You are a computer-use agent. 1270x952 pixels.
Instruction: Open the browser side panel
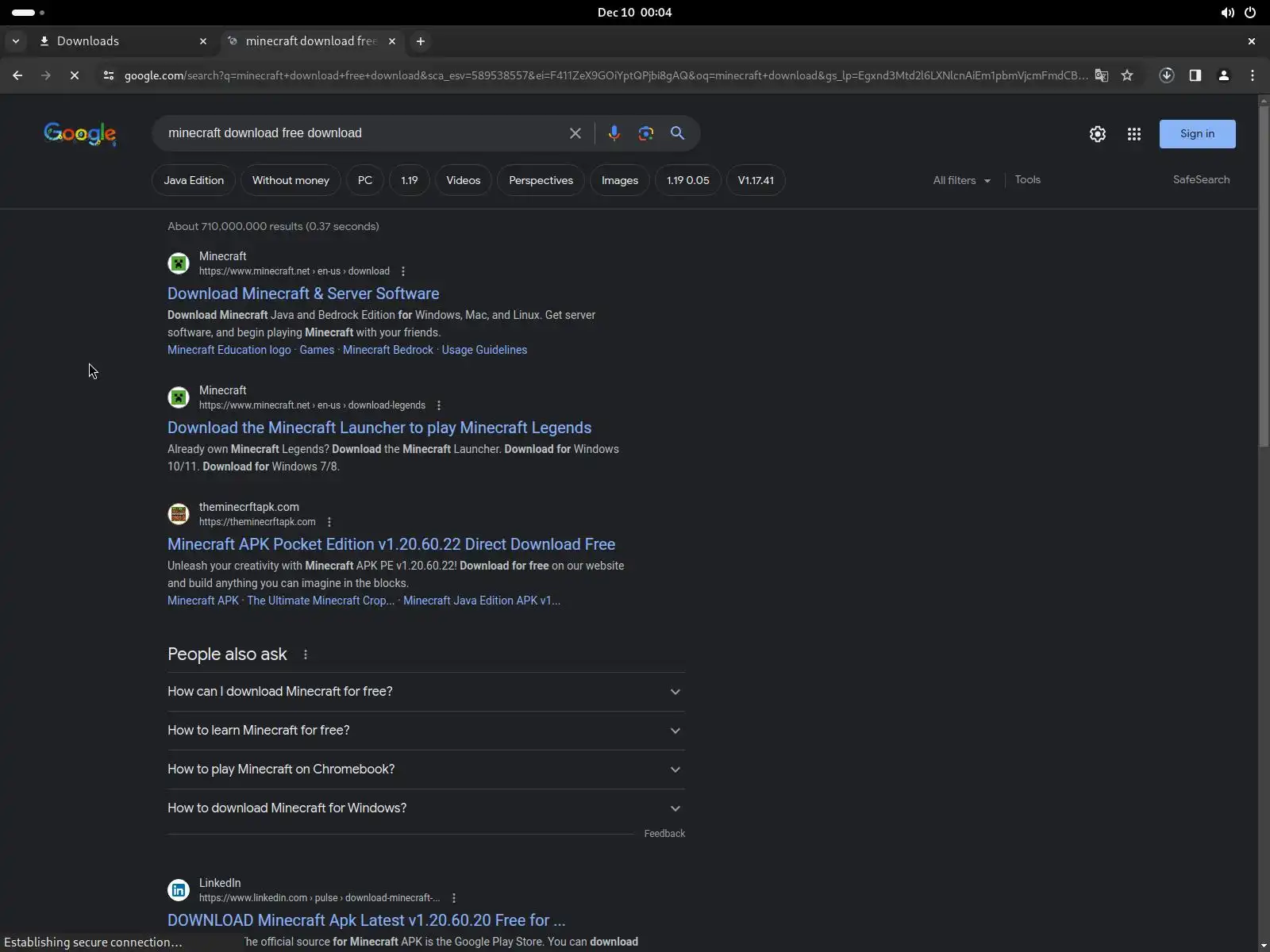[x=1195, y=75]
